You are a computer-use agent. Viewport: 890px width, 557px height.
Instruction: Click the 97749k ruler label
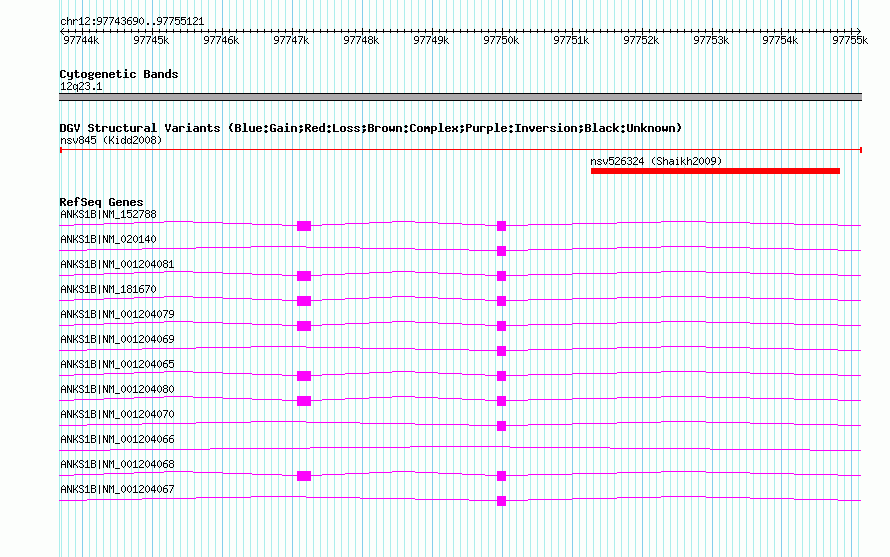click(431, 40)
